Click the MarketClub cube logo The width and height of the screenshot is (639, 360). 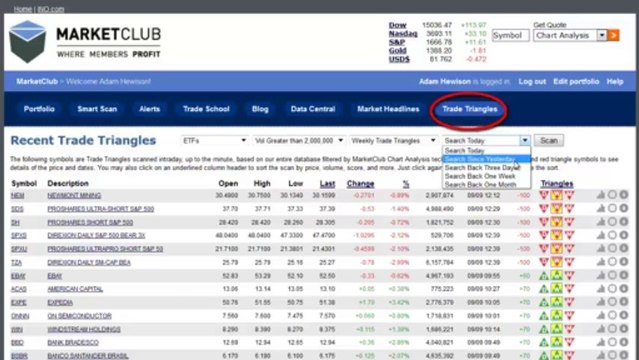point(28,41)
